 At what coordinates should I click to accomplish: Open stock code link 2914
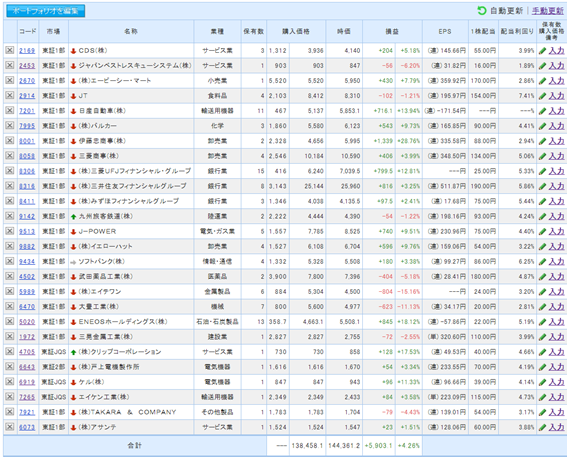27,96
